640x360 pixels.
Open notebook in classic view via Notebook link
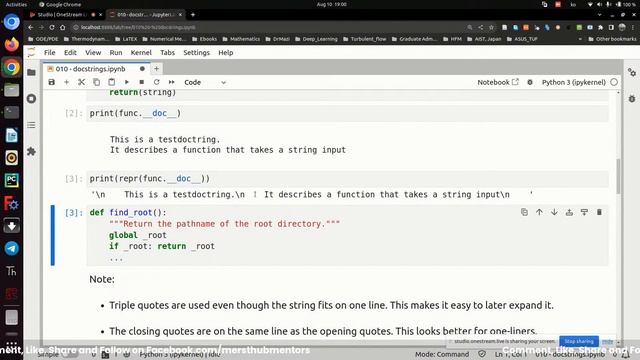pos(498,82)
